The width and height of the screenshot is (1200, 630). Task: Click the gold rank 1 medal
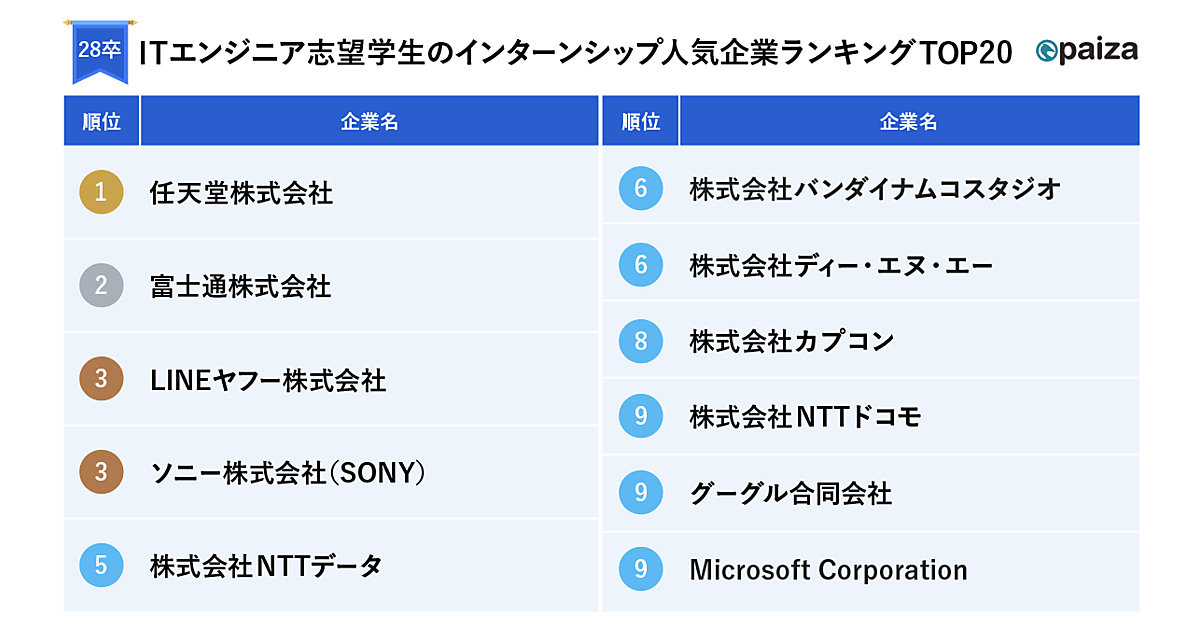click(x=101, y=192)
